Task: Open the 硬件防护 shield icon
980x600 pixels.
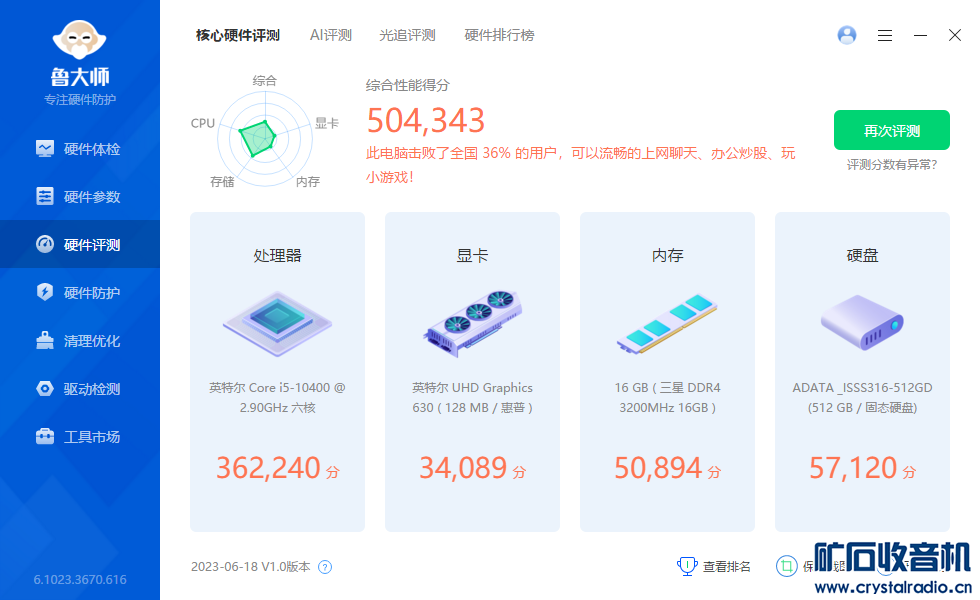Action: (x=45, y=292)
